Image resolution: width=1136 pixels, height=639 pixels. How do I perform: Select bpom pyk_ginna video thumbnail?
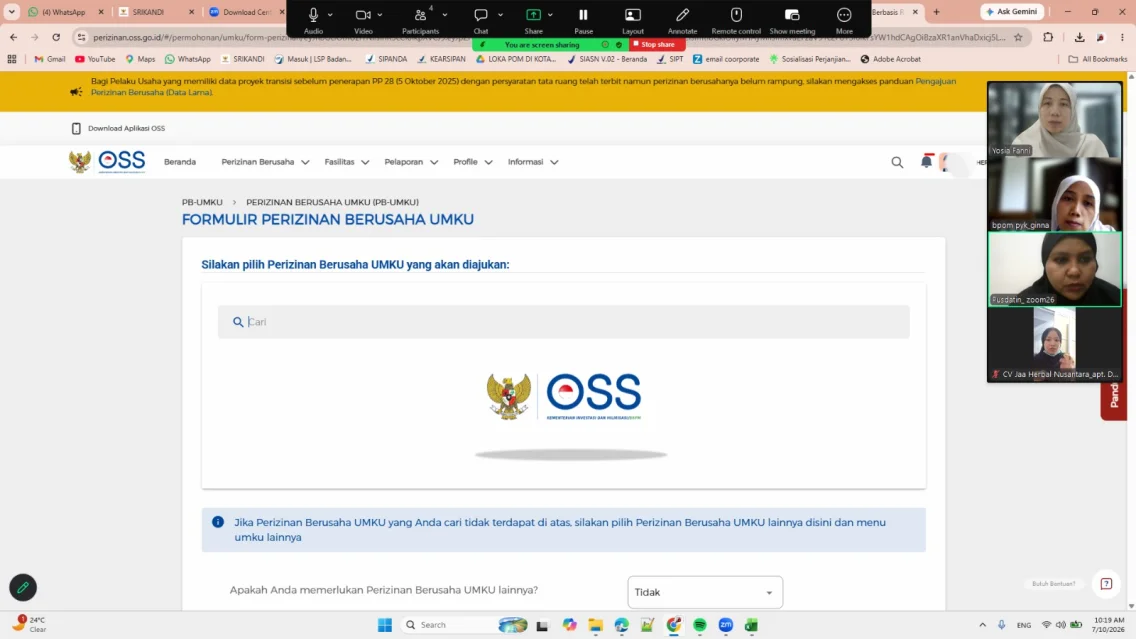[1054, 194]
